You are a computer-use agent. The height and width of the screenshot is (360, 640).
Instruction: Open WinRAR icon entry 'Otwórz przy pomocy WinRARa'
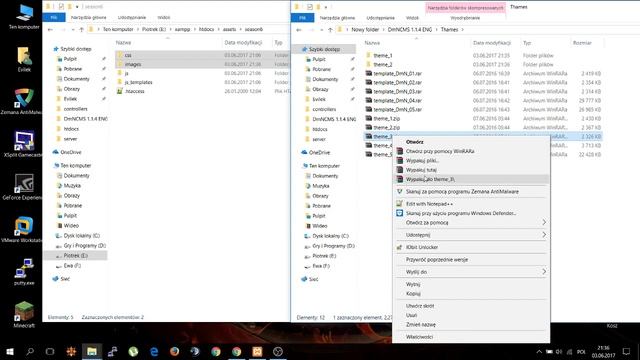click(400, 151)
